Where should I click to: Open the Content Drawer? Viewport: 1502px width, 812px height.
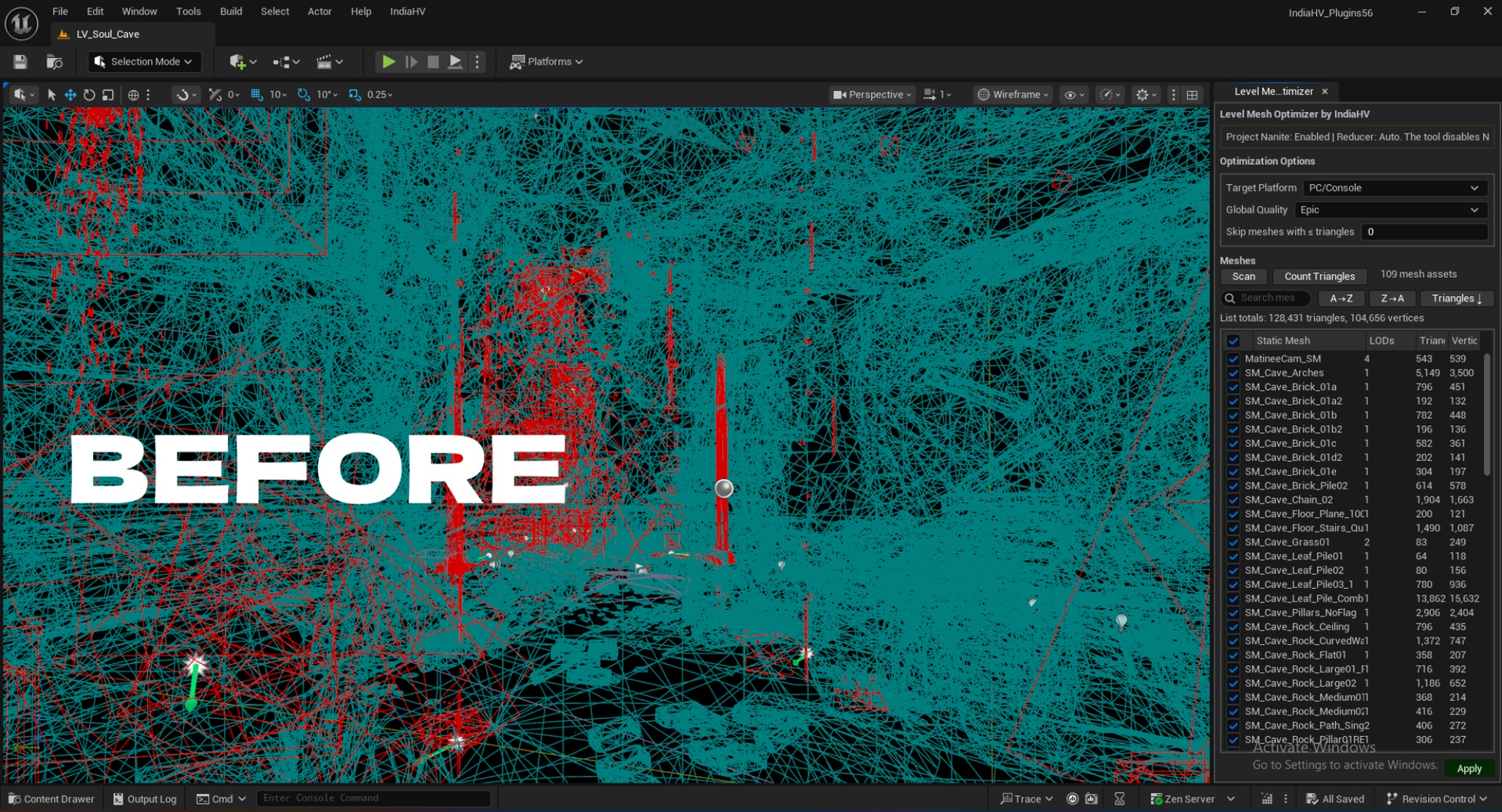pyautogui.click(x=52, y=799)
